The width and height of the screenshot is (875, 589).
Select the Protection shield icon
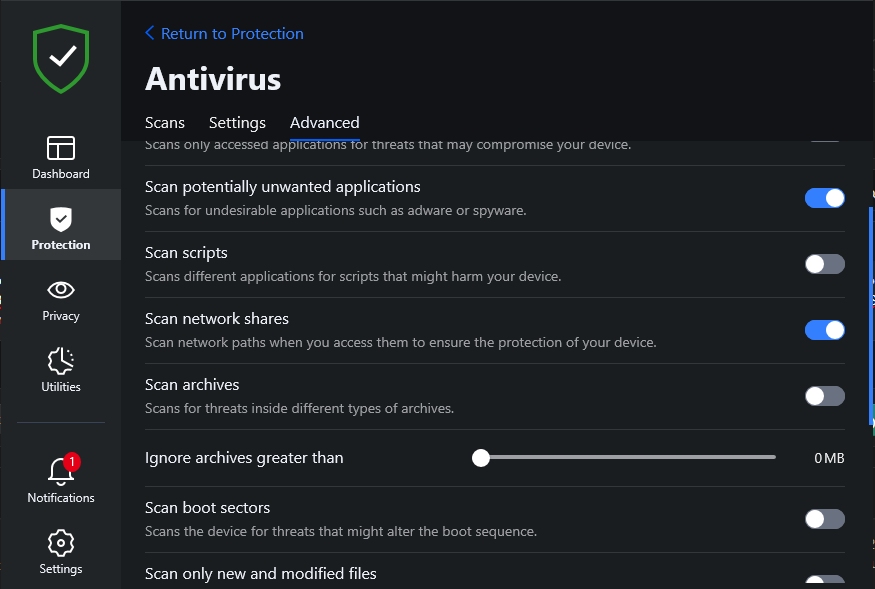coord(61,219)
